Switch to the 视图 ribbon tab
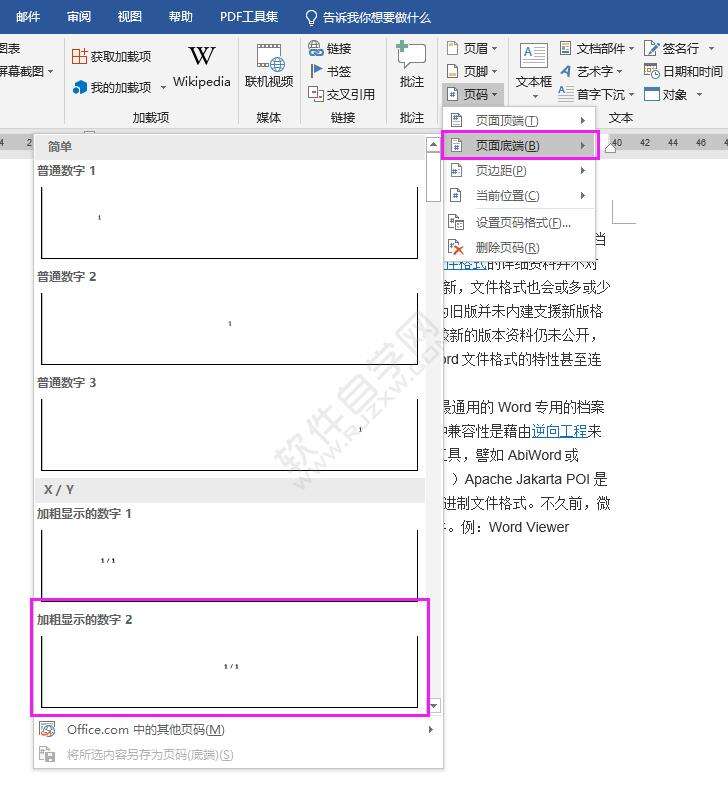Image resolution: width=728 pixels, height=801 pixels. point(130,17)
